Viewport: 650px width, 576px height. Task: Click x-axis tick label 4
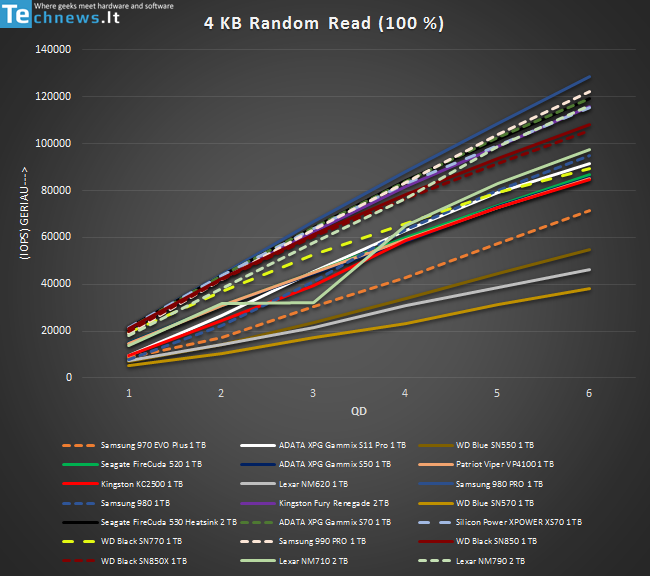[x=405, y=393]
